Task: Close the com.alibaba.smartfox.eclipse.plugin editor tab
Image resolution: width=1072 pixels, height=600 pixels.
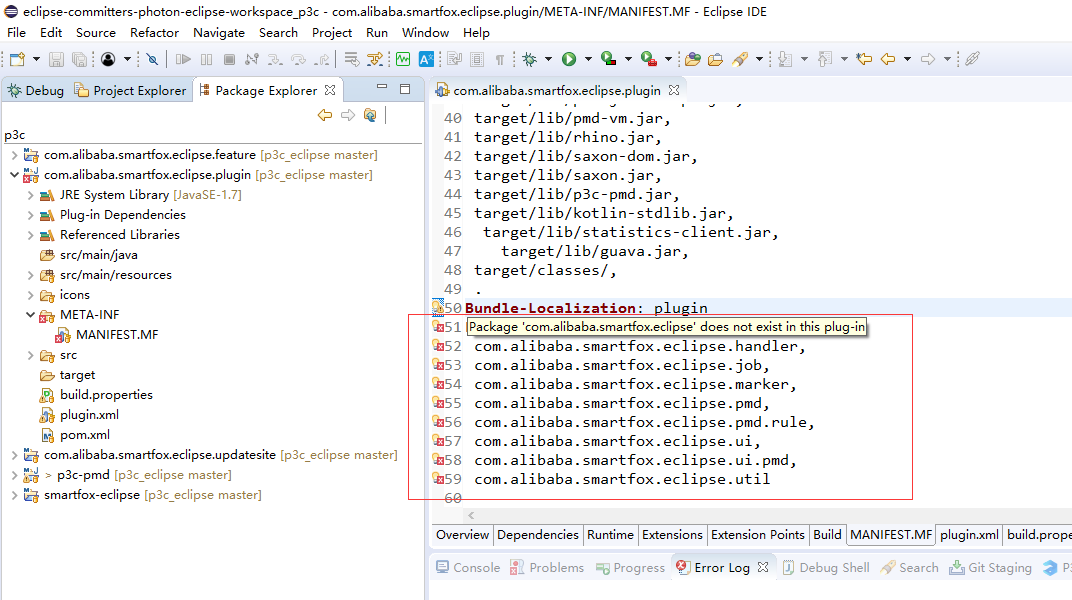Action: click(x=674, y=90)
